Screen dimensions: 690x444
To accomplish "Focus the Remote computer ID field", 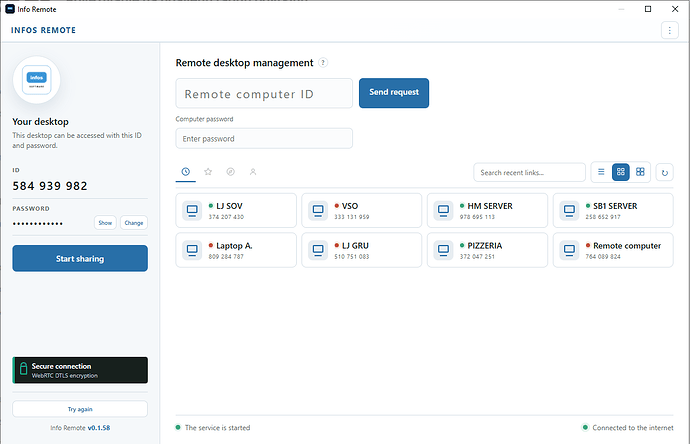I will 264,93.
